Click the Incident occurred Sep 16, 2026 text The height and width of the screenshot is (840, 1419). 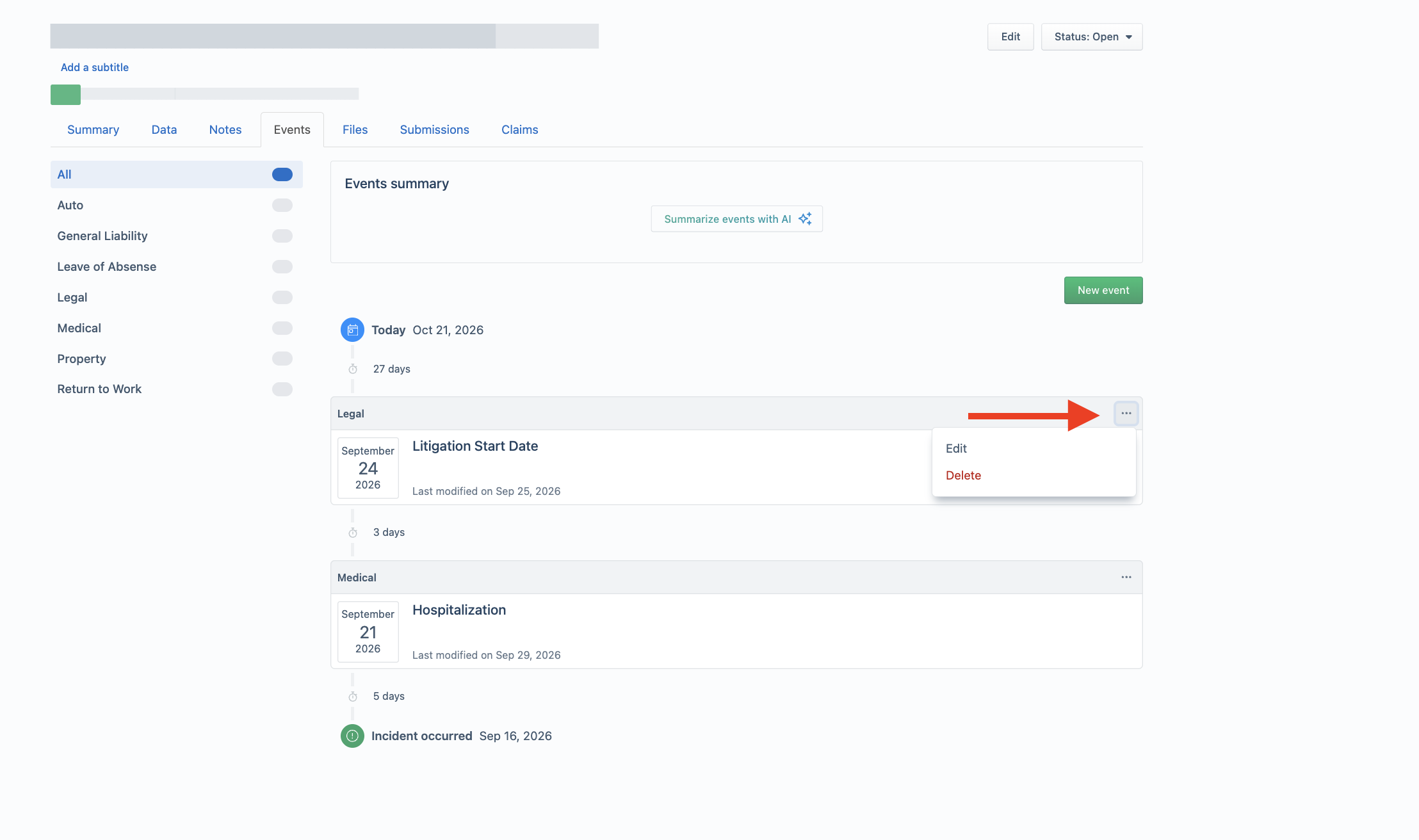(x=462, y=736)
